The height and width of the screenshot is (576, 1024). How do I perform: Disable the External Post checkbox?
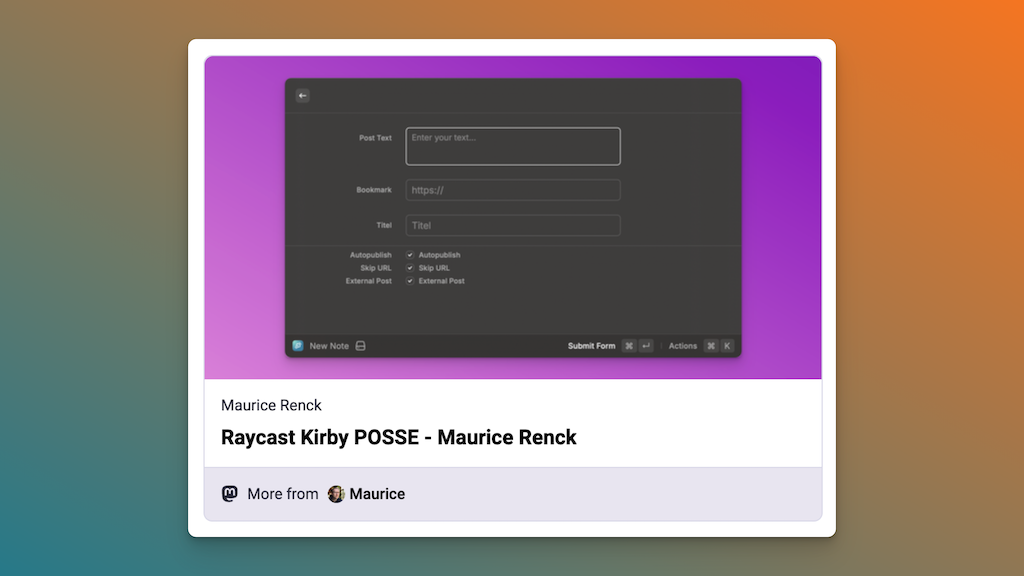410,281
